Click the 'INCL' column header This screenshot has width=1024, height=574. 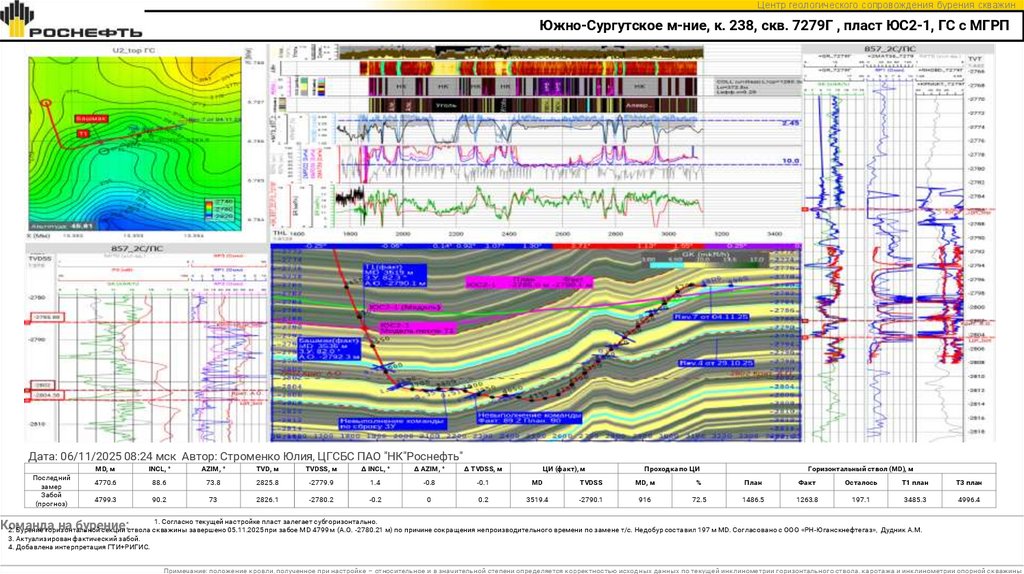[159, 469]
